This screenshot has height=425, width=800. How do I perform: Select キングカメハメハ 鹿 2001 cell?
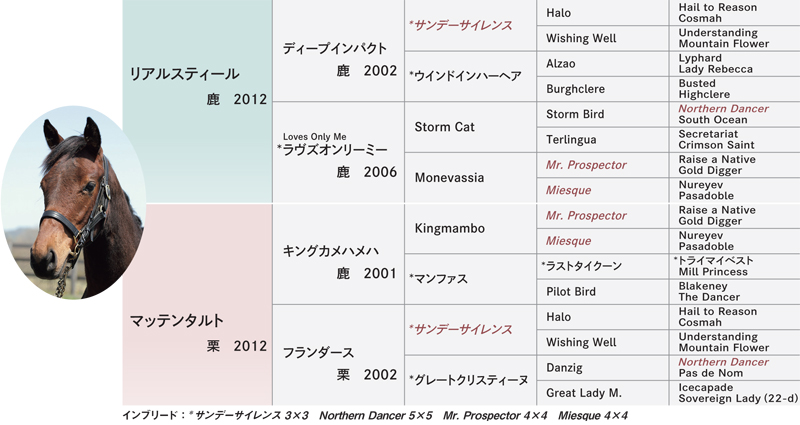[x=339, y=254]
